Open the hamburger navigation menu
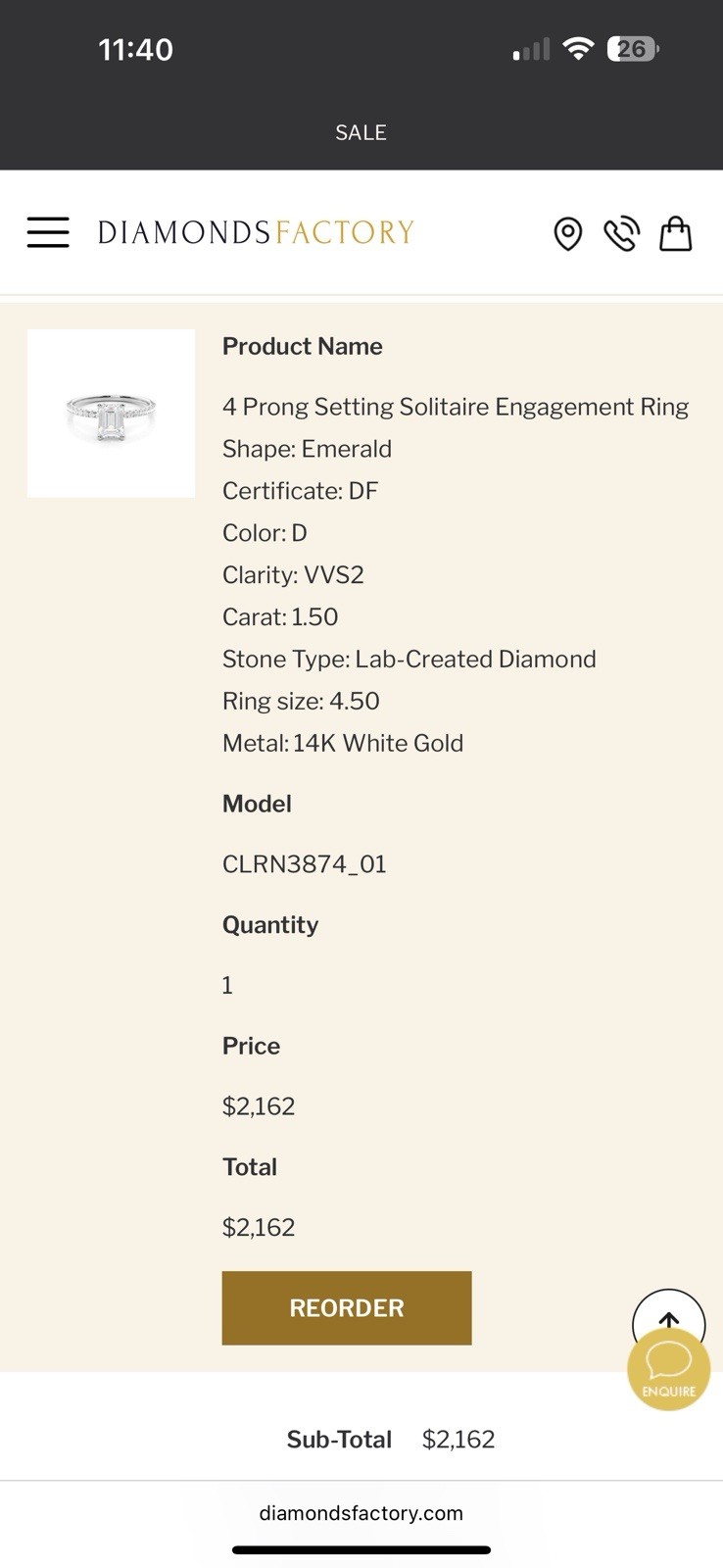The height and width of the screenshot is (1568, 723). coord(48,231)
